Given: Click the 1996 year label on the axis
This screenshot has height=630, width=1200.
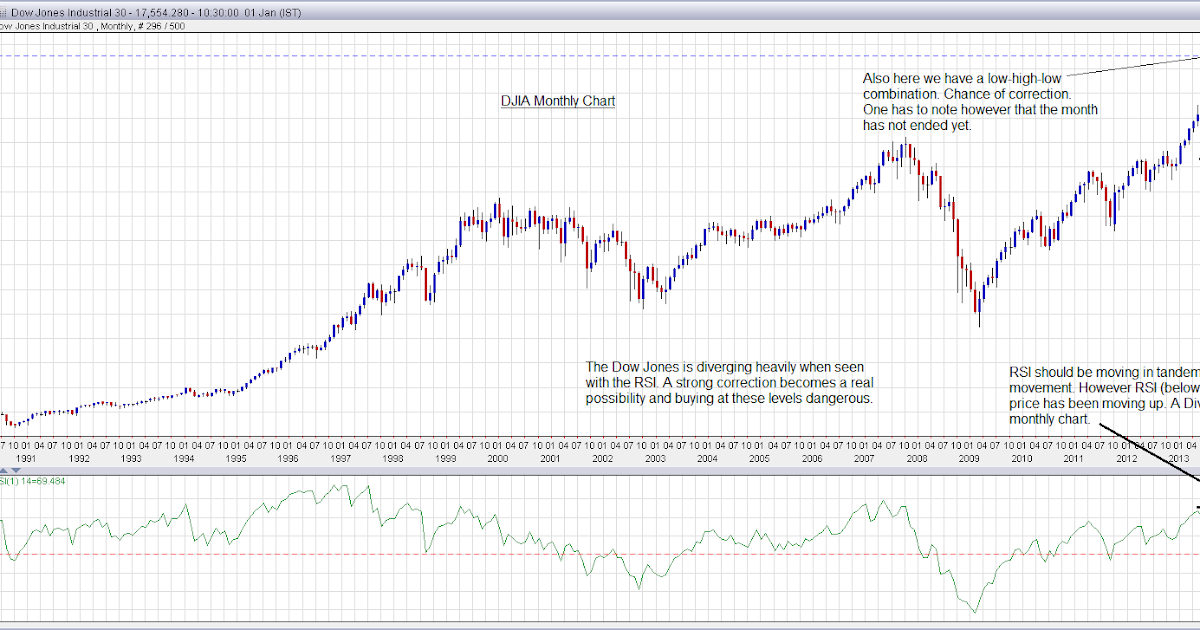Looking at the screenshot, I should pos(288,459).
